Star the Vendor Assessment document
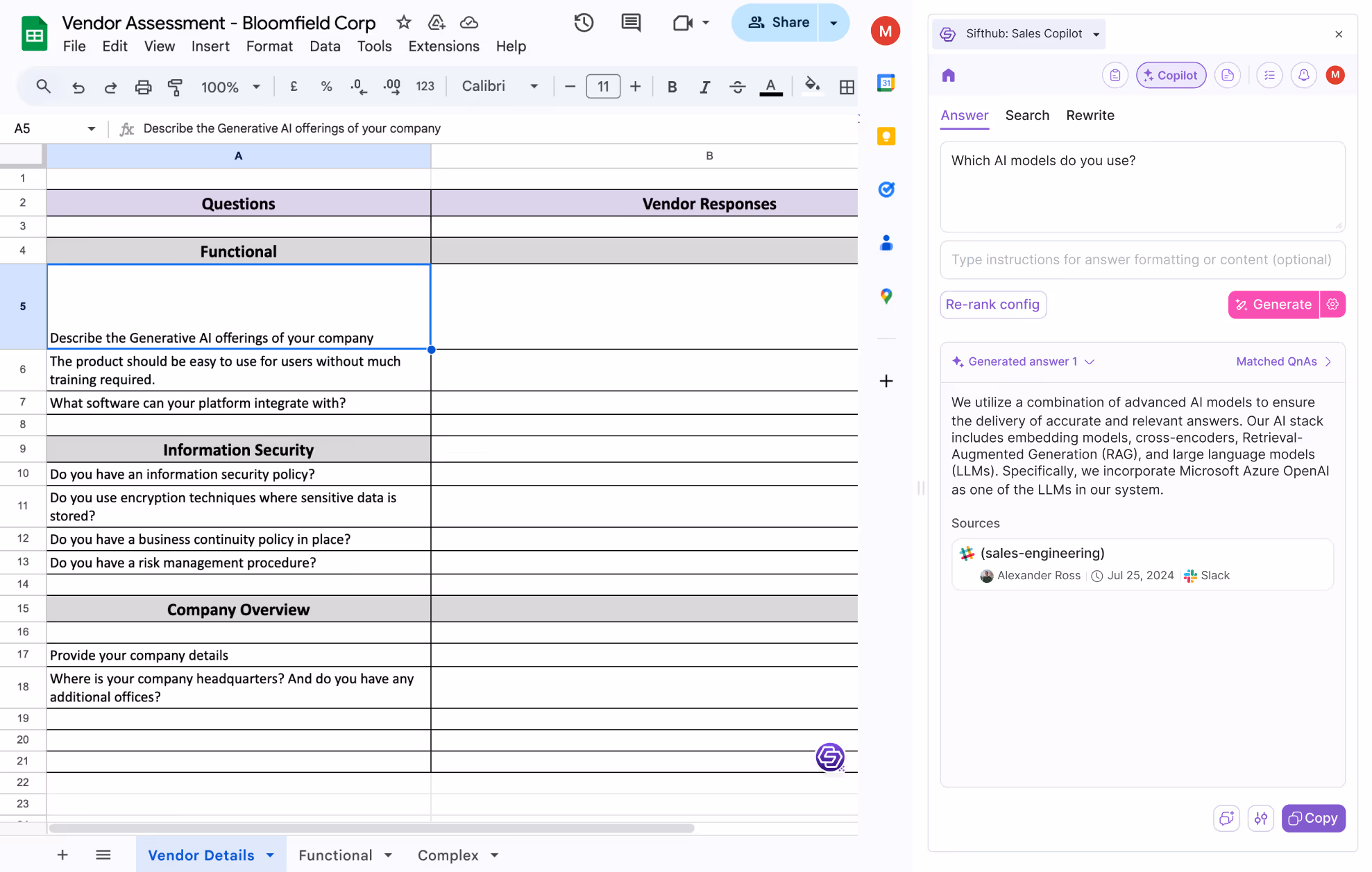 [x=404, y=22]
